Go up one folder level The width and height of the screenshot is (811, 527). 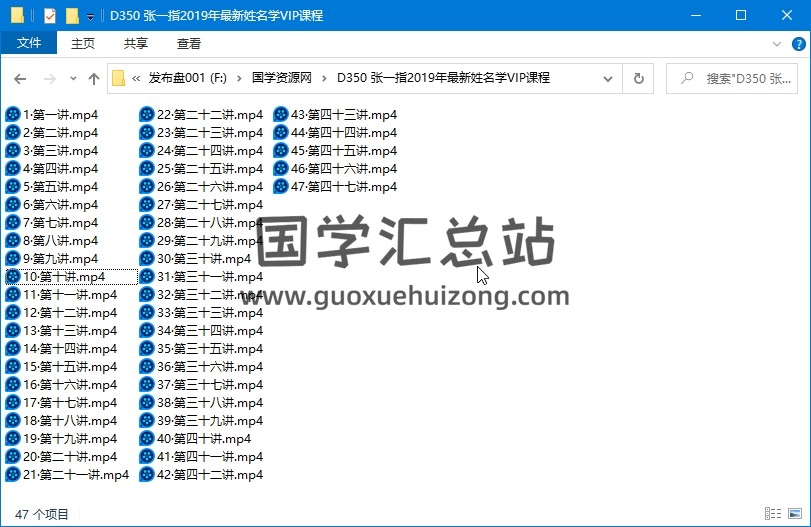click(x=94, y=79)
